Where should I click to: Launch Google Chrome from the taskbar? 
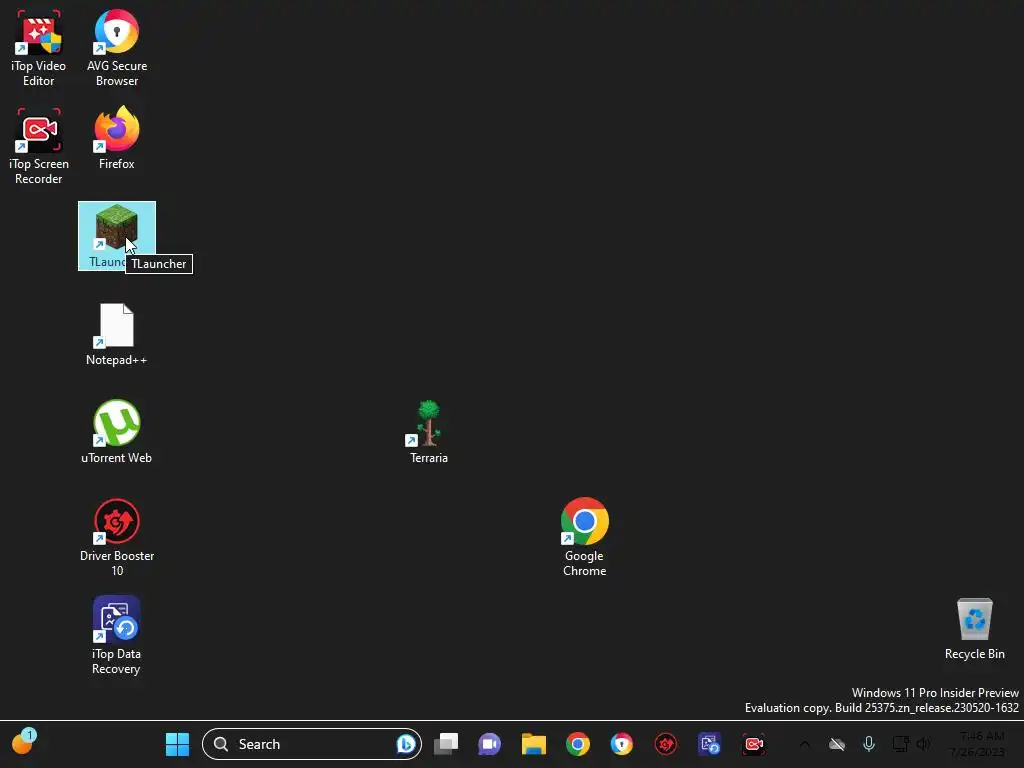point(578,744)
